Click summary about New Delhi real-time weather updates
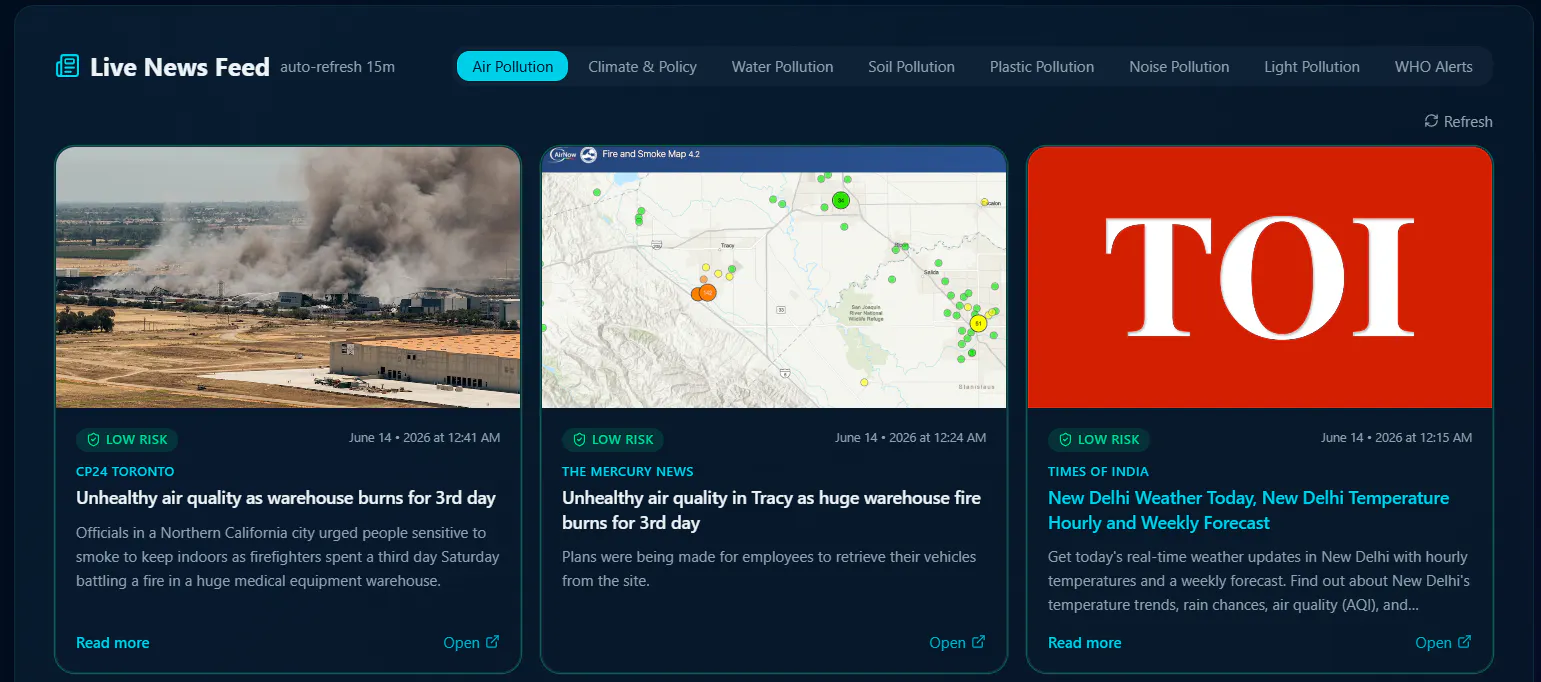The image size is (1541, 682). coord(1258,580)
